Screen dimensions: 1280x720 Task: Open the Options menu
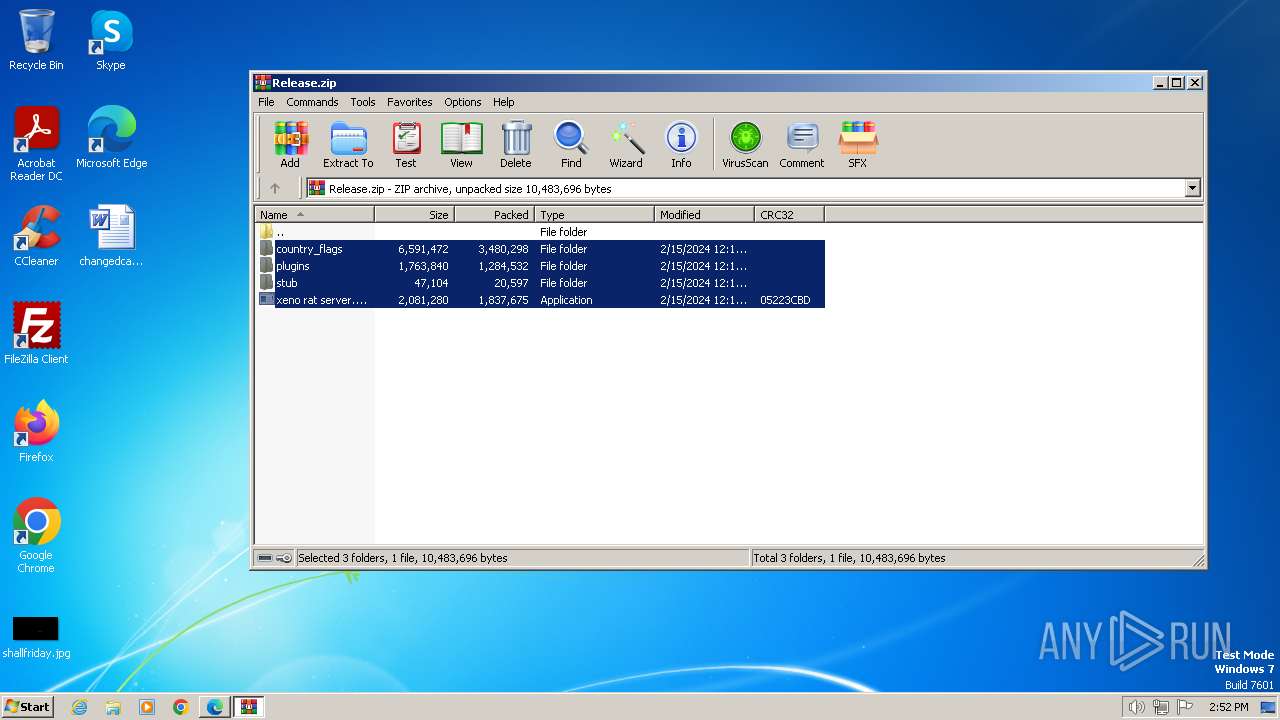[x=463, y=102]
